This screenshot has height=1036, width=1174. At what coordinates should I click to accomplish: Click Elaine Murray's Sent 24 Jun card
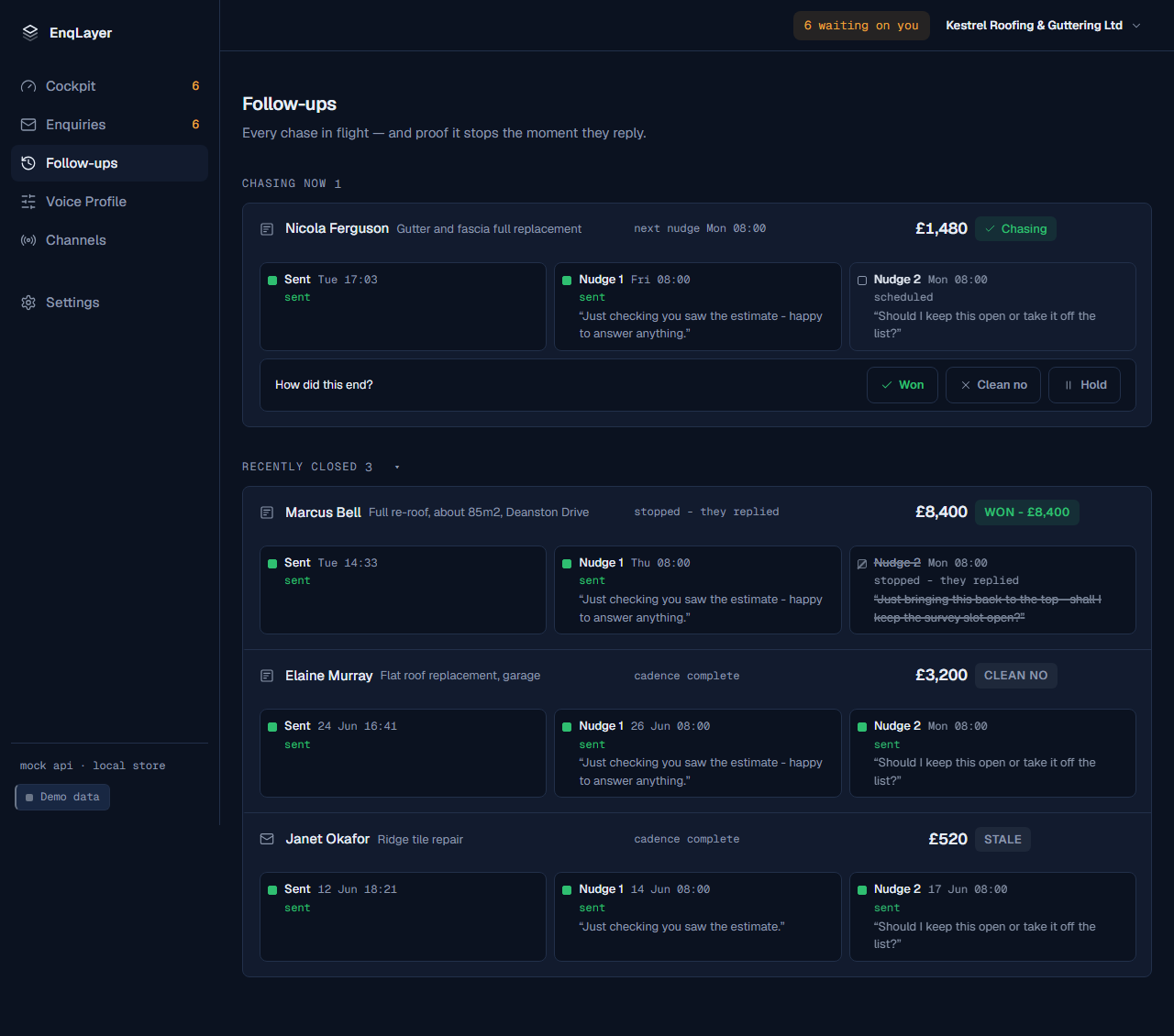pos(403,753)
